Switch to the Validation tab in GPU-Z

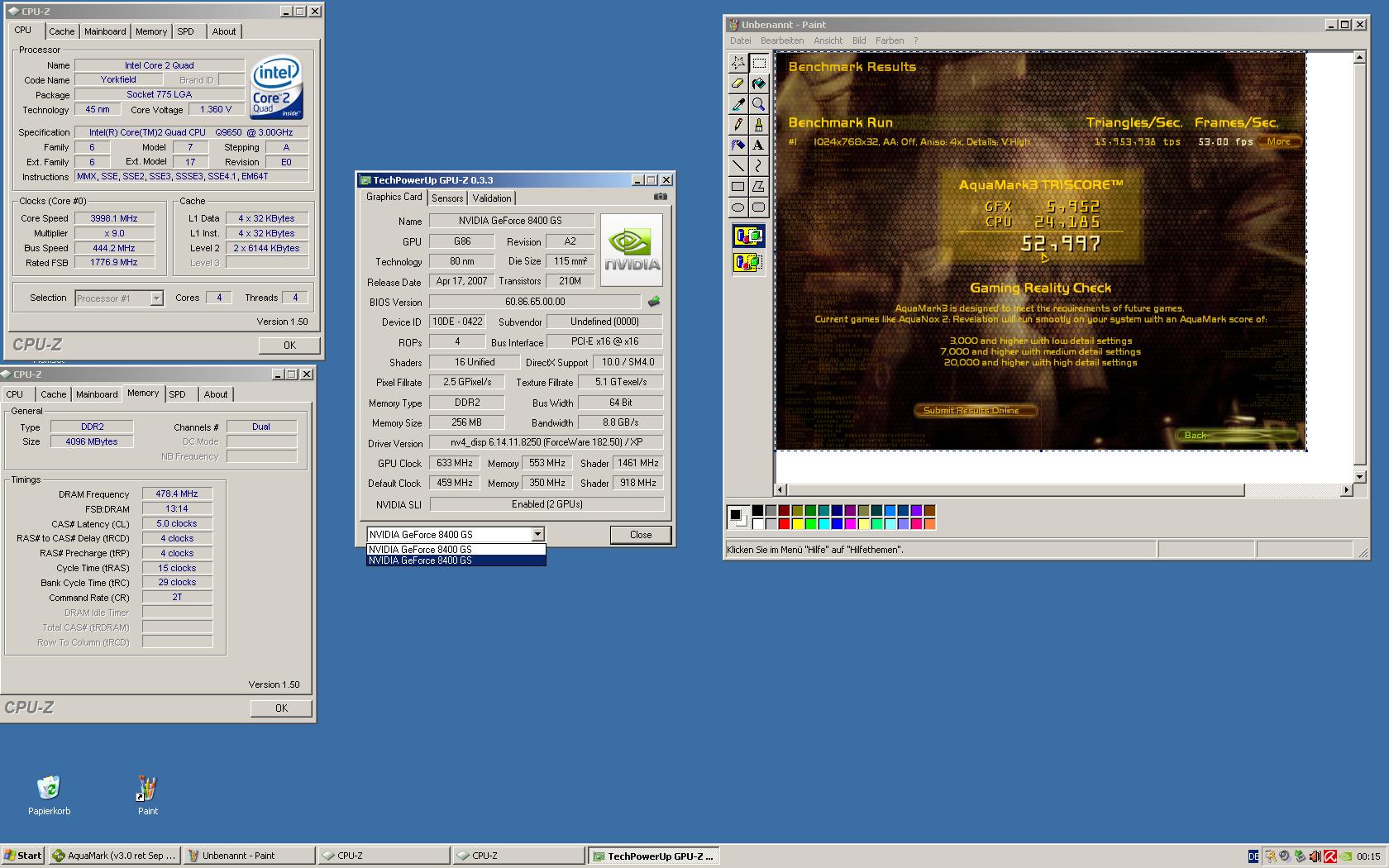(x=492, y=198)
